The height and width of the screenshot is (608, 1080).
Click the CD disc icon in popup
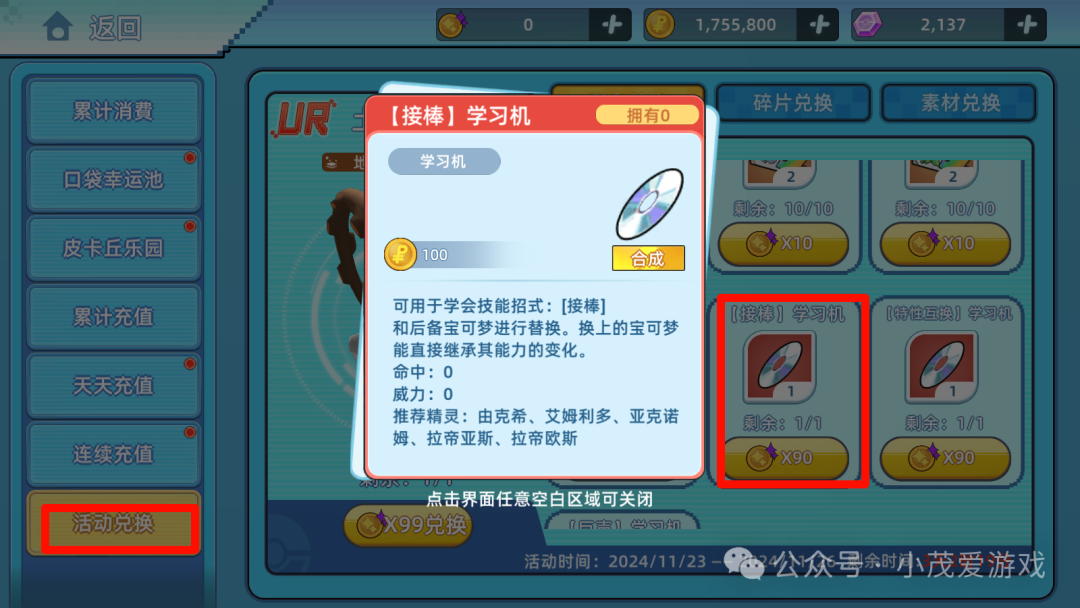(650, 204)
